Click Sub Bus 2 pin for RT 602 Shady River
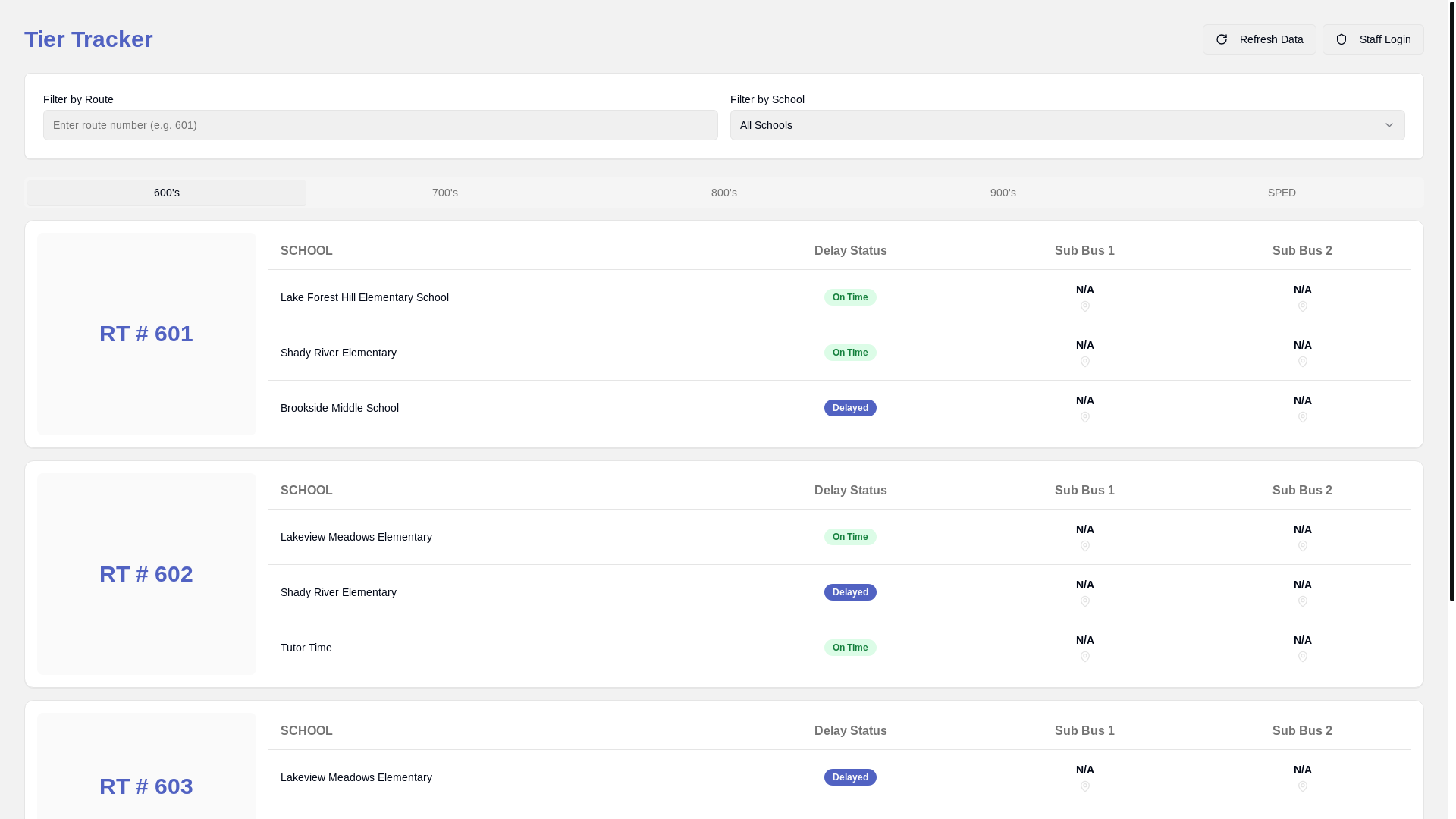This screenshot has height=819, width=1456. (1303, 601)
